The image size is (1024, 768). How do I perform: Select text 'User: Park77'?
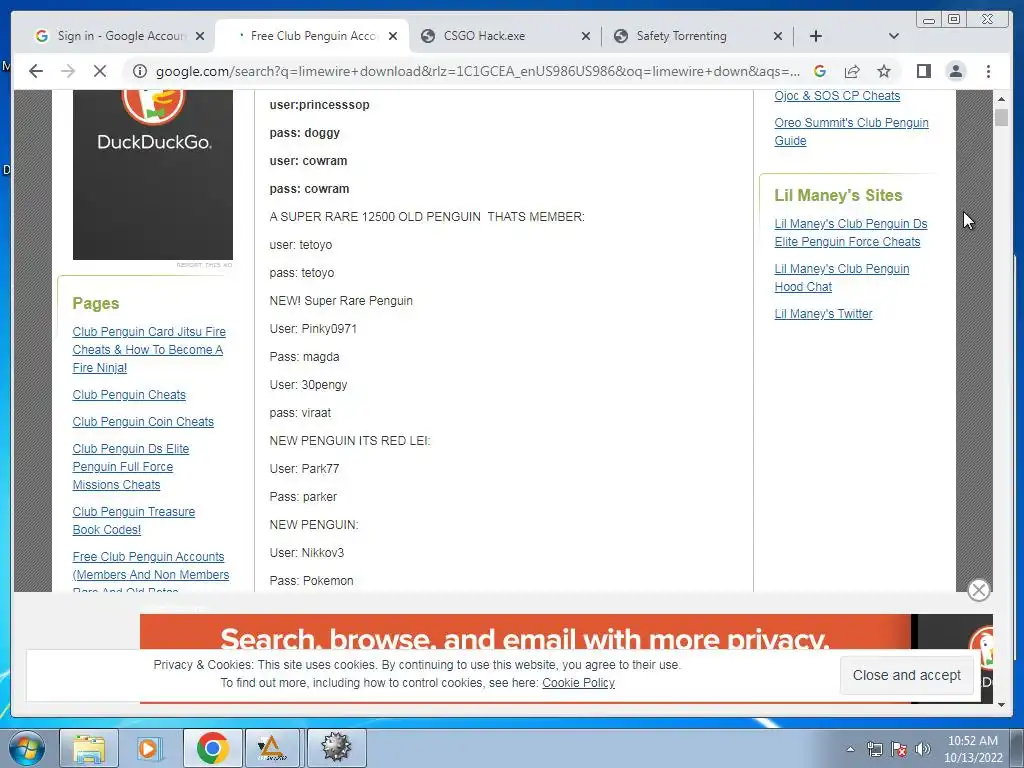coord(304,468)
